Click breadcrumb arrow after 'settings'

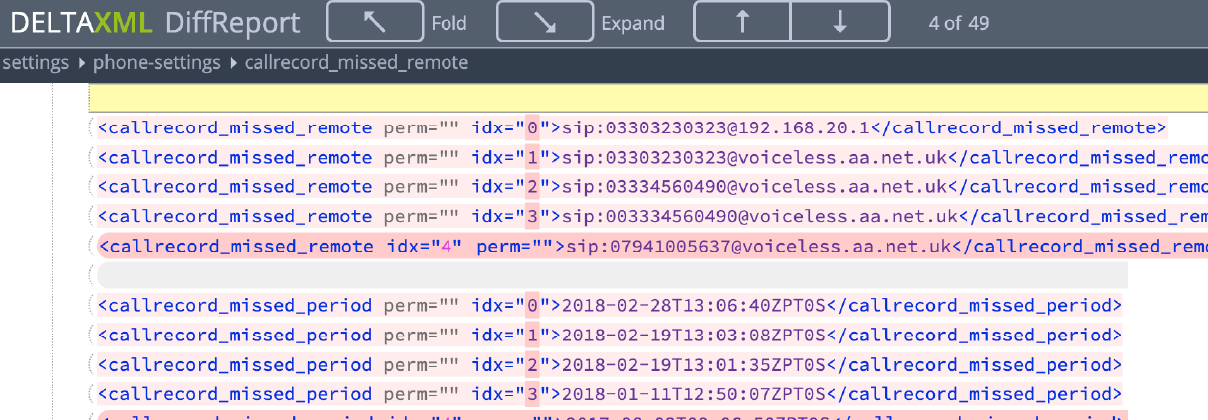(x=81, y=63)
